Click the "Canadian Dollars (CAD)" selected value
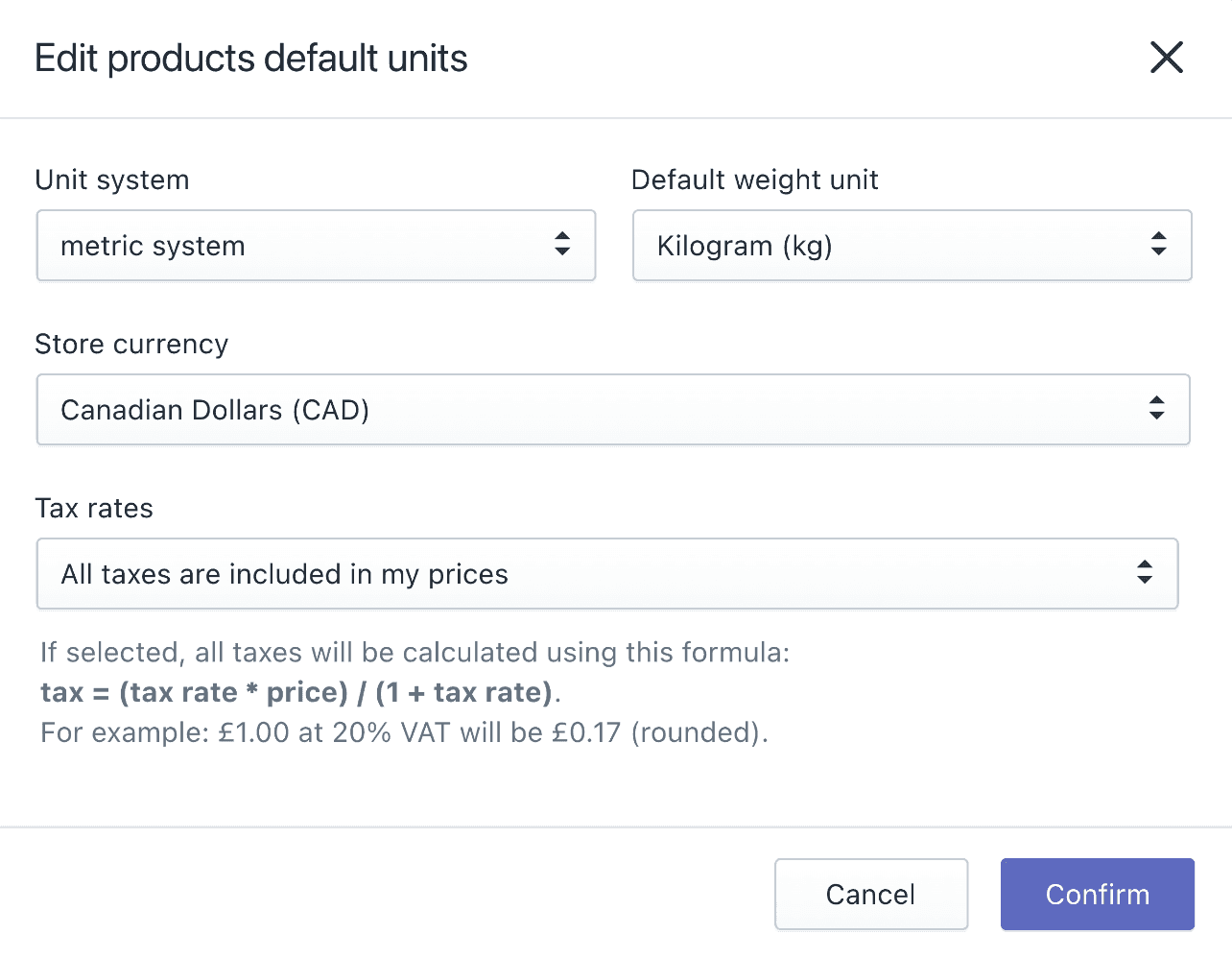The width and height of the screenshot is (1232, 958). pyautogui.click(x=215, y=410)
